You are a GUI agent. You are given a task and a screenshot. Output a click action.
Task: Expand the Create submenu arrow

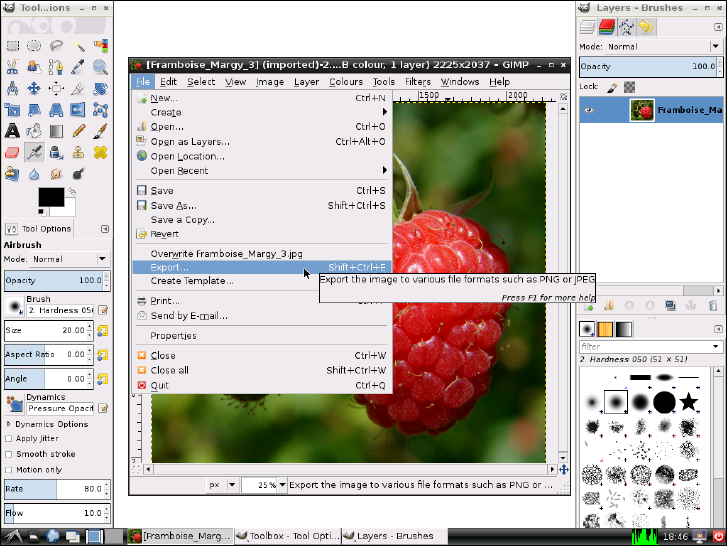pyautogui.click(x=384, y=112)
